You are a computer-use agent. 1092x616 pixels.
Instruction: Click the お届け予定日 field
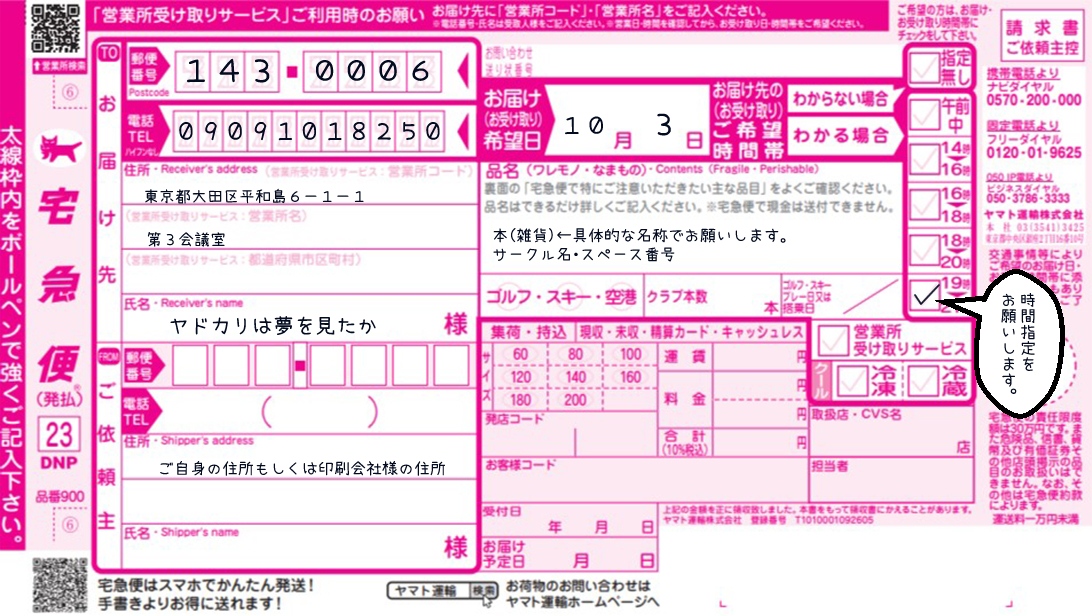coord(570,554)
